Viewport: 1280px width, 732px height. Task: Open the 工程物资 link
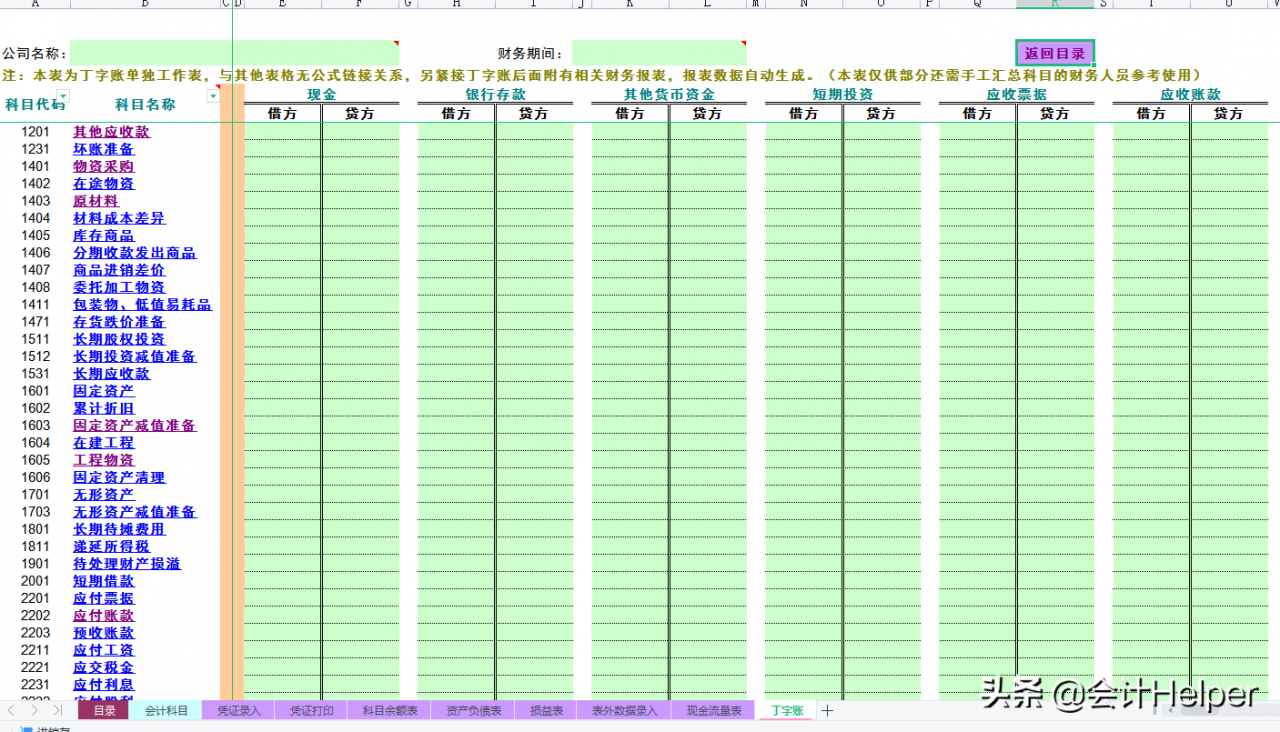click(103, 461)
